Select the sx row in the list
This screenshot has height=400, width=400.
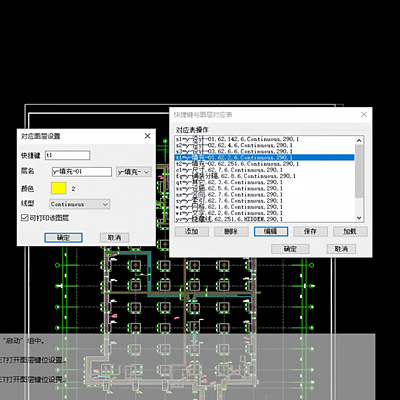click(x=265, y=194)
